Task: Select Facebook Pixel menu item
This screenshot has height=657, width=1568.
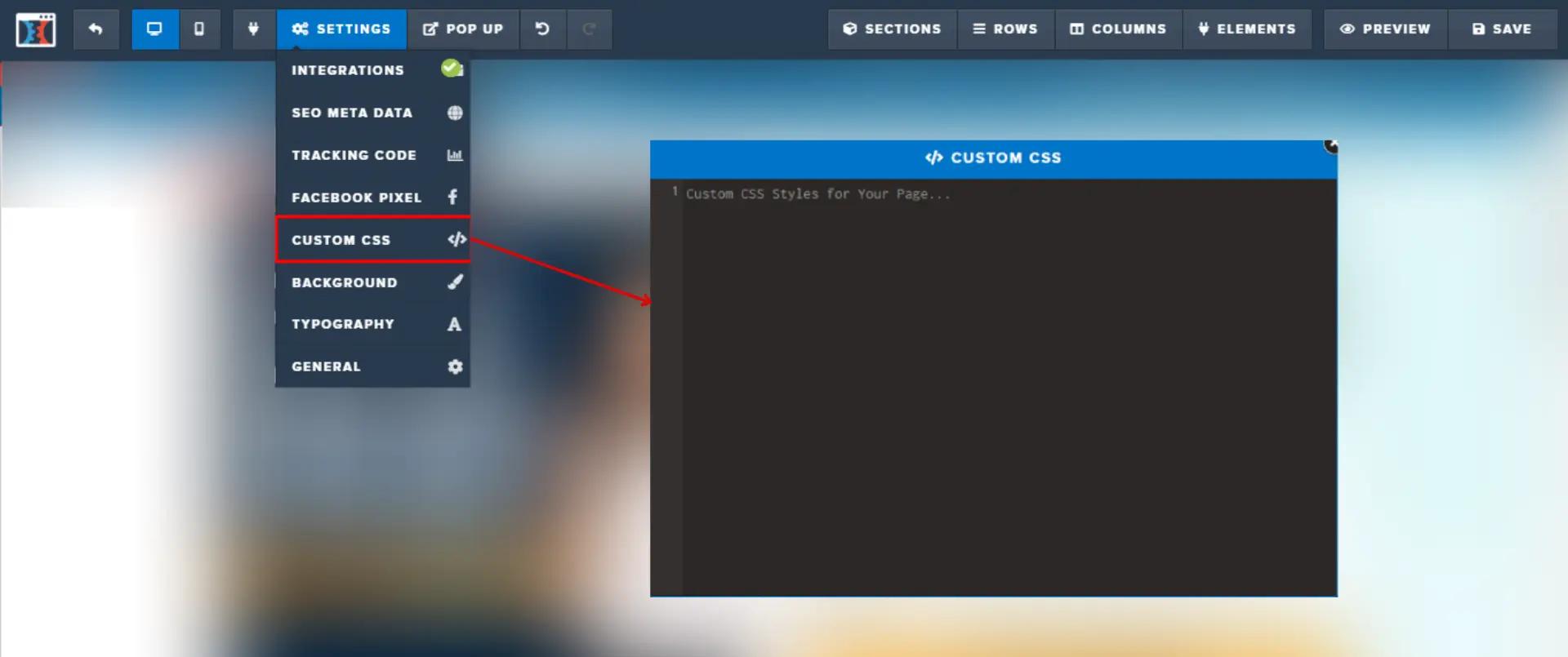Action: tap(372, 198)
